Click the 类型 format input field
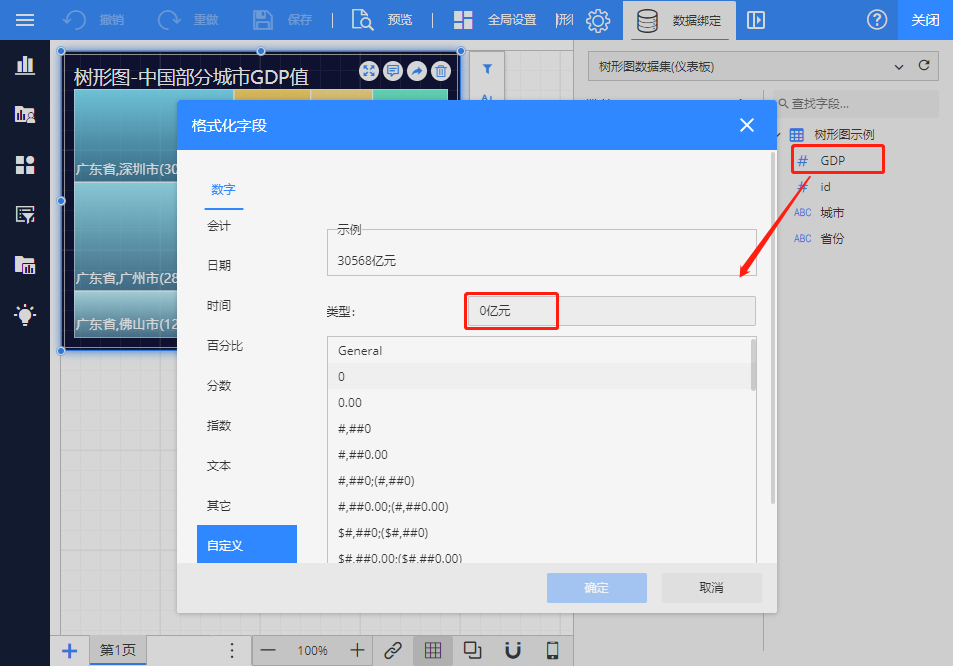The image size is (953, 666). (x=610, y=311)
